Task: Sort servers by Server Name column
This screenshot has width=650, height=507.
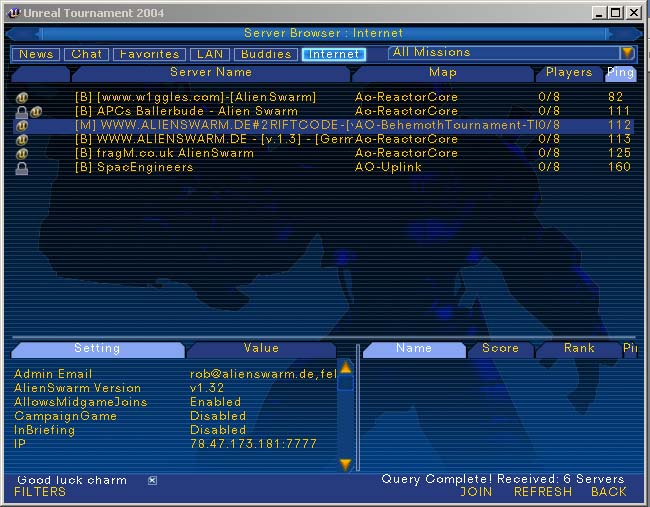Action: click(211, 73)
